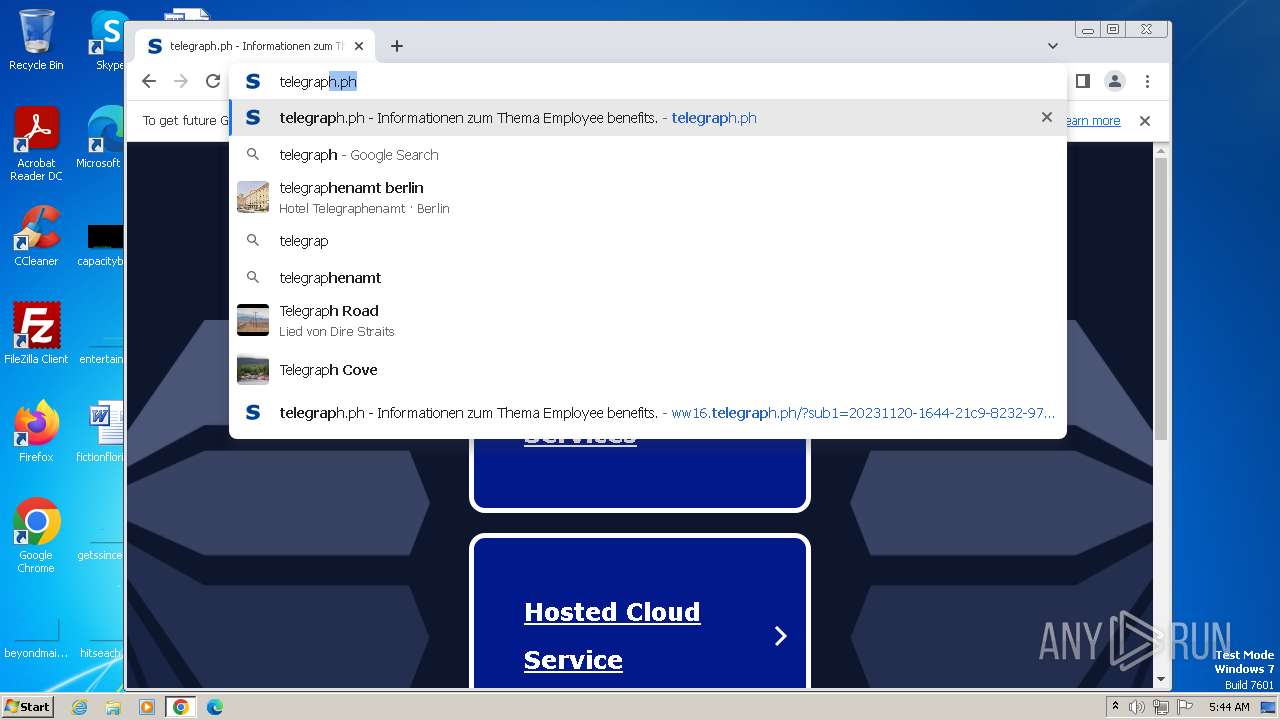This screenshot has width=1280, height=720.
Task: Open File Explorer from taskbar
Action: tap(113, 707)
